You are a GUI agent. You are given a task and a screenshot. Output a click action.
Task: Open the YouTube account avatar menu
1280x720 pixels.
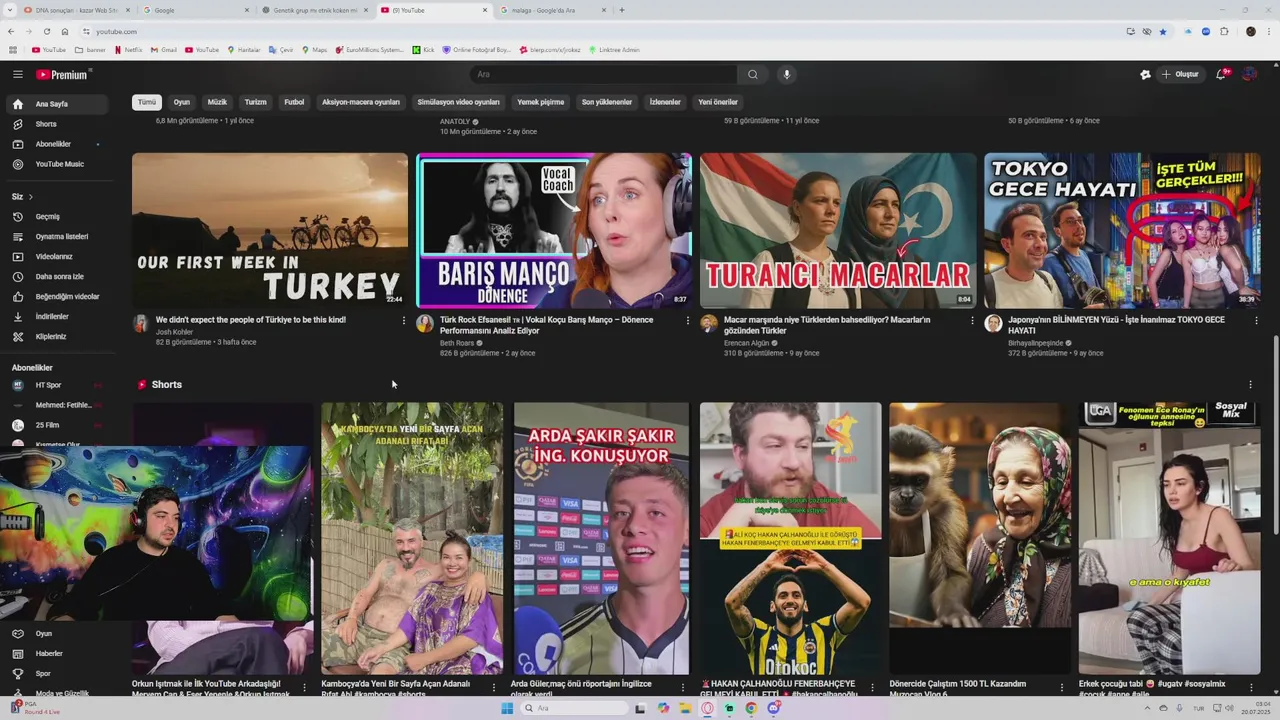click(1249, 74)
